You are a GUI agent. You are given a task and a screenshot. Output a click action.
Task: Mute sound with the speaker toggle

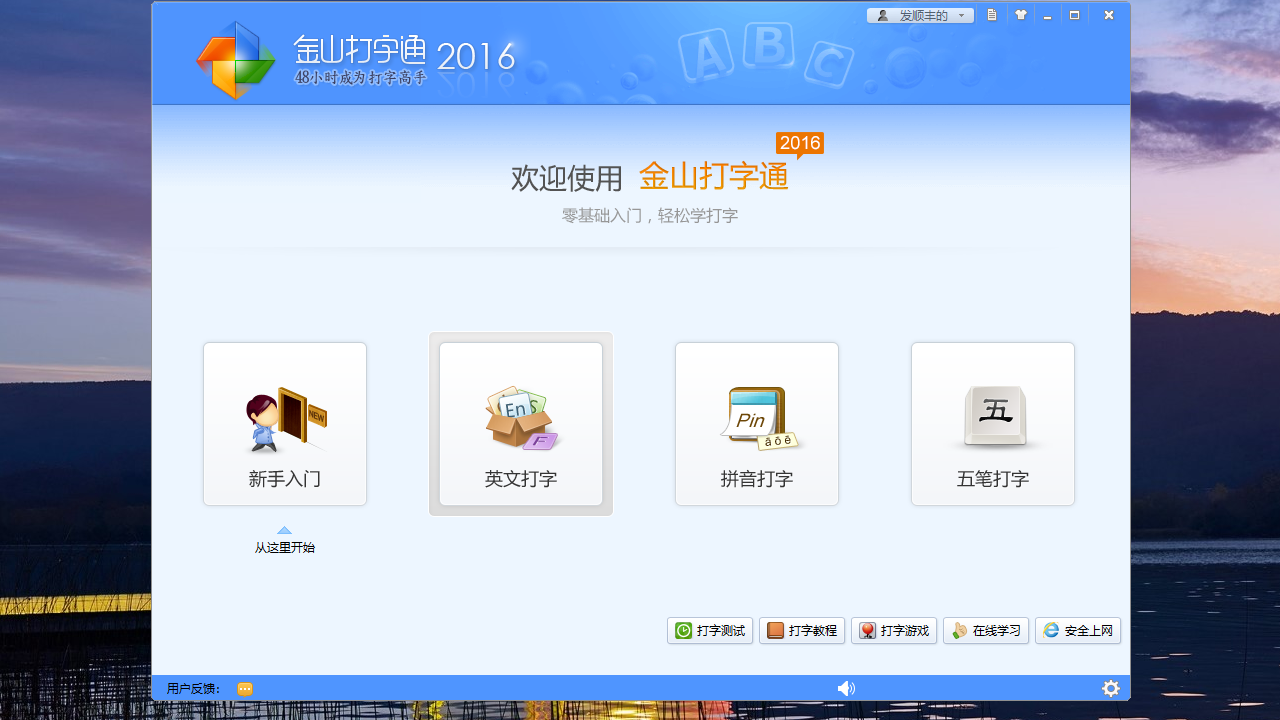tap(846, 688)
